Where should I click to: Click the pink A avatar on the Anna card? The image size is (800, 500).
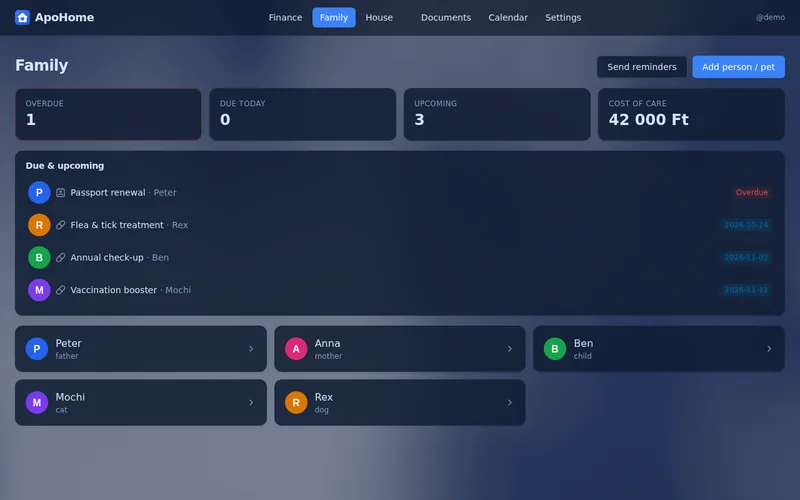pyautogui.click(x=296, y=349)
